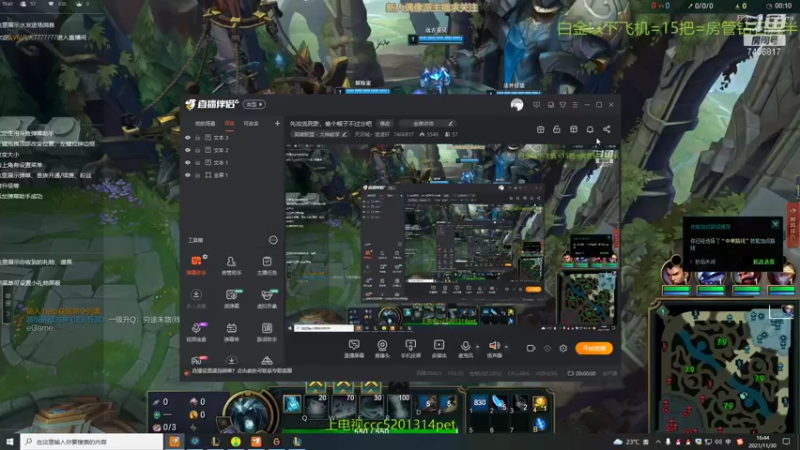Edit the game category 英雄联盟 selector

click(x=320, y=135)
